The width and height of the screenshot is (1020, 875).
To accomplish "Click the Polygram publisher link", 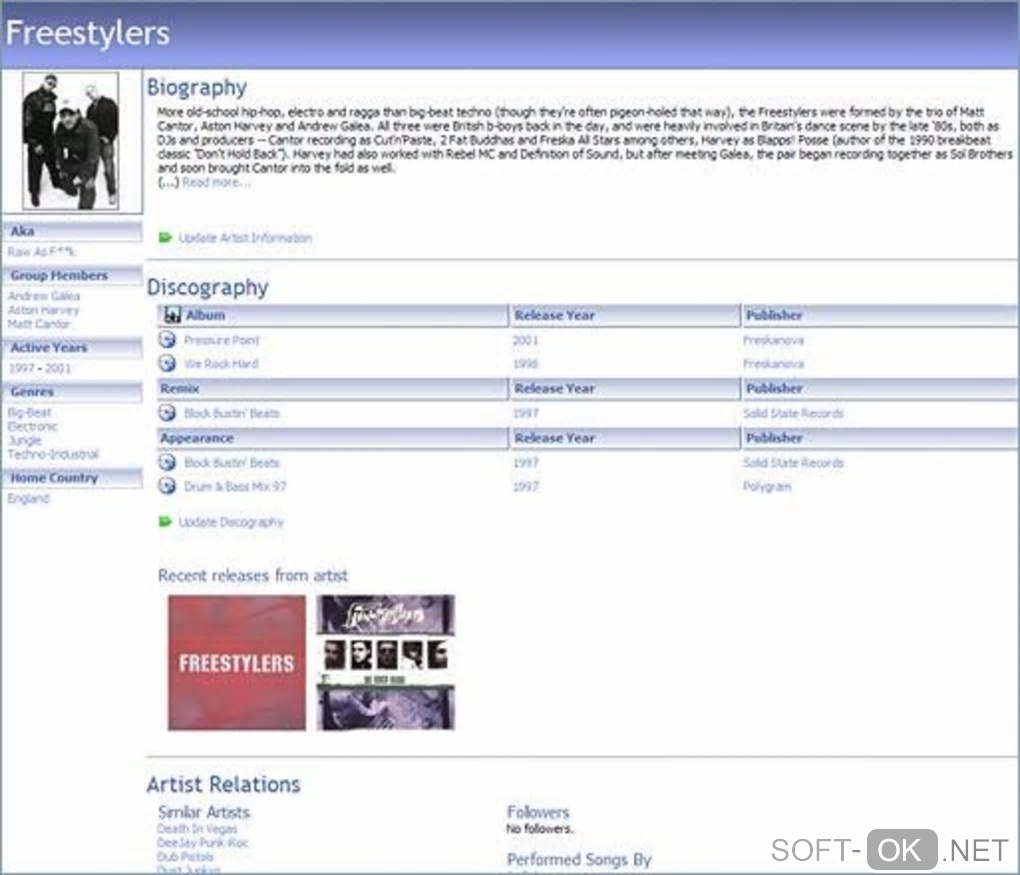I will click(x=767, y=486).
